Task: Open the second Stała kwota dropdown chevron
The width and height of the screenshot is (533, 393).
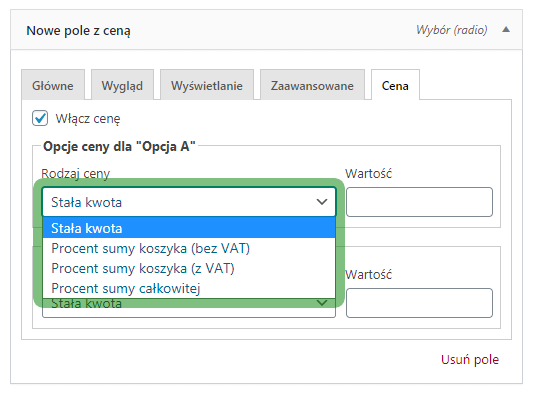Action: [322, 303]
